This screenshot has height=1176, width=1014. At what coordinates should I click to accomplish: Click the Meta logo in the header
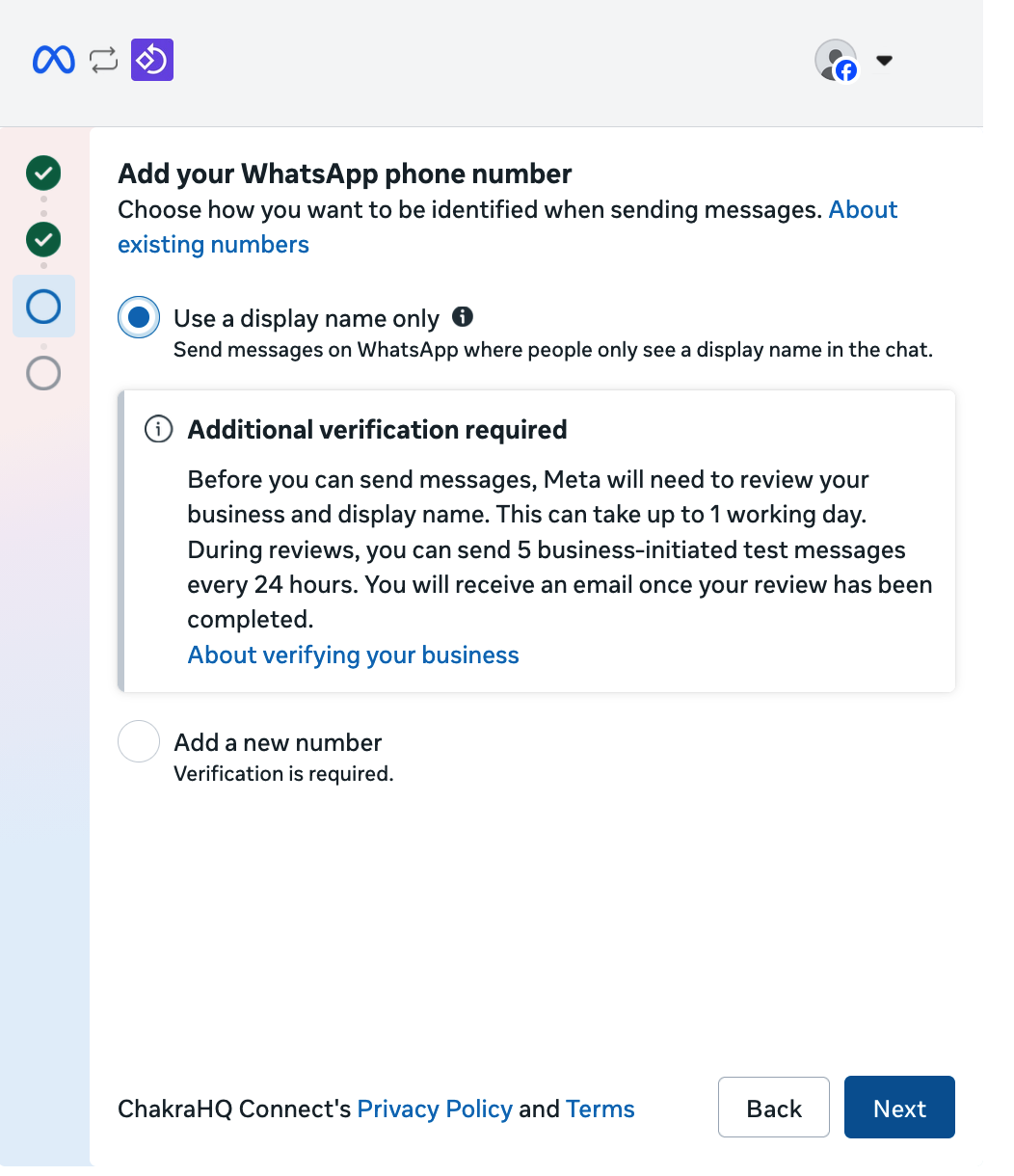(53, 60)
